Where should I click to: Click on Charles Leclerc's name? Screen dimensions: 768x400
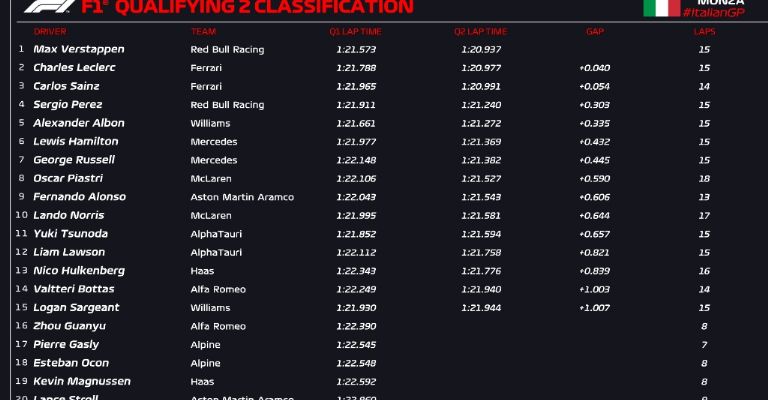(x=74, y=68)
